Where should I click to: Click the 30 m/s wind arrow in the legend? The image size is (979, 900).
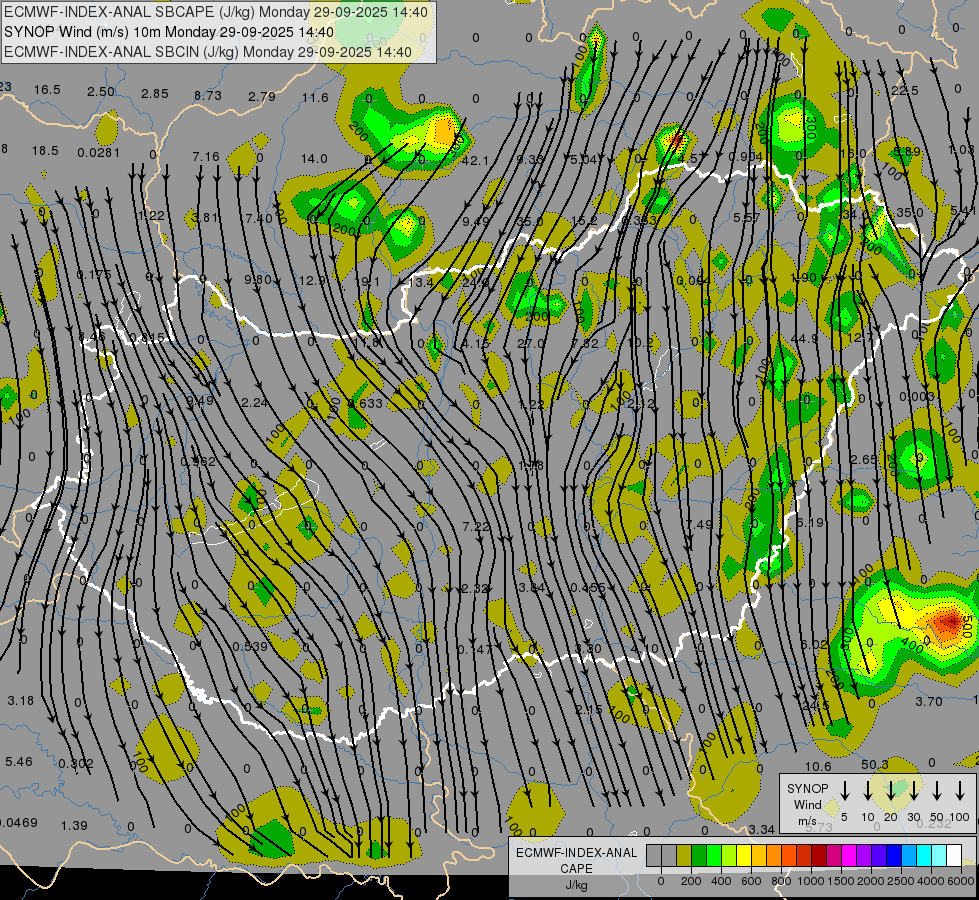coord(914,791)
